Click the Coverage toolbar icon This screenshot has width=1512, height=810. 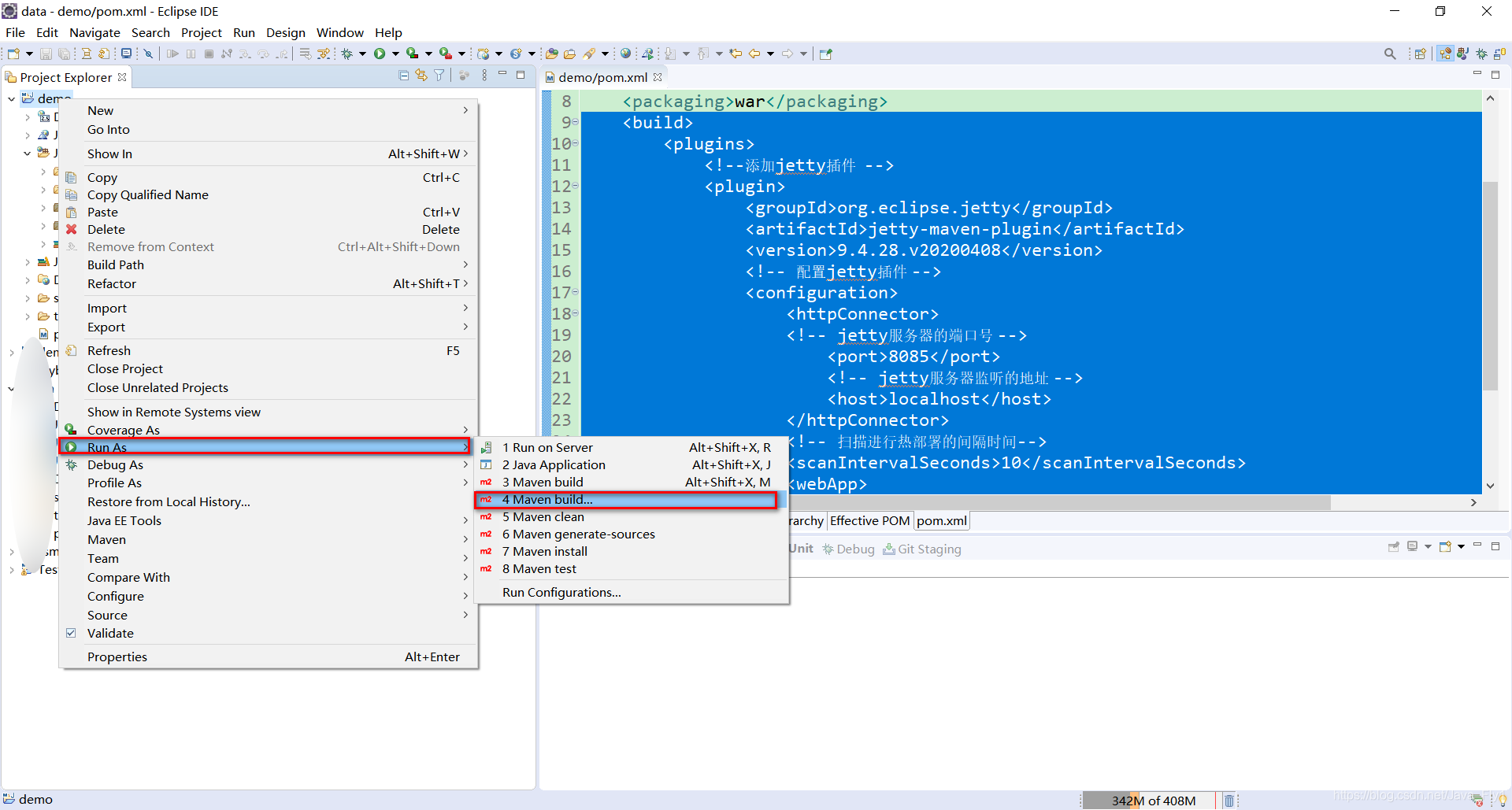coord(412,54)
